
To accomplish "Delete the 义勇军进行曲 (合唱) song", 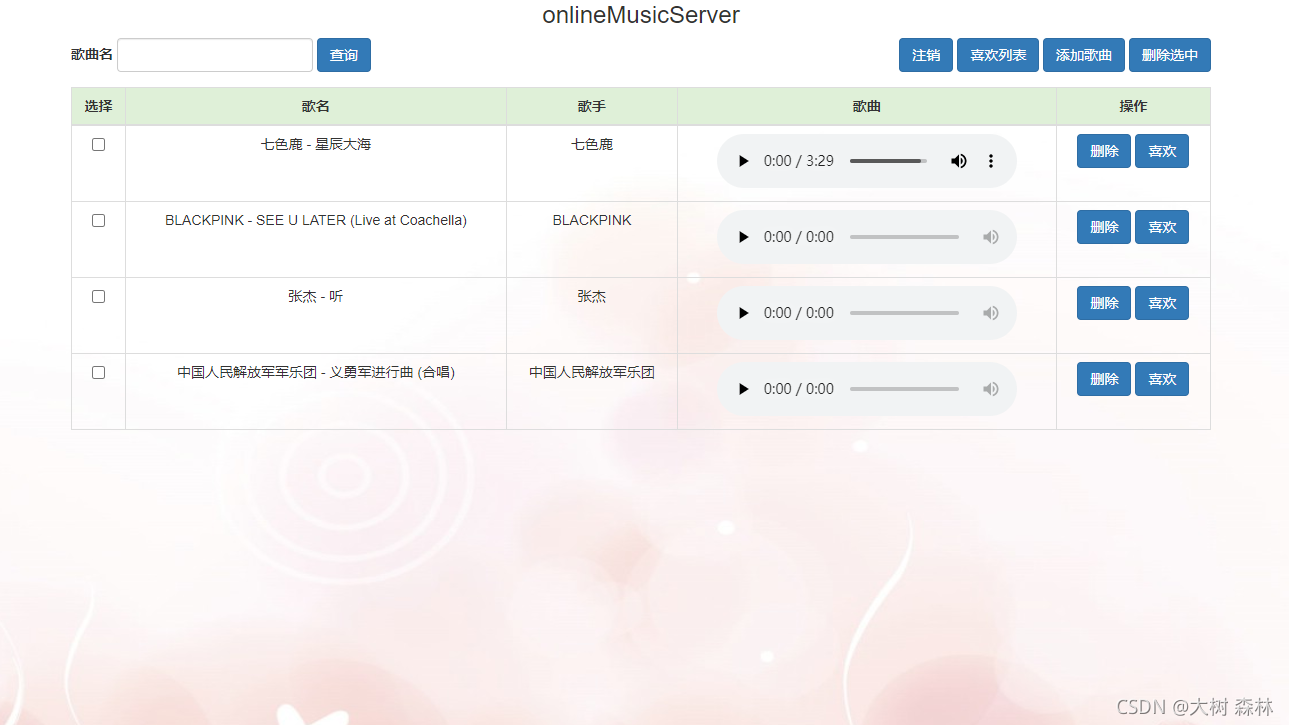I will (x=1104, y=379).
